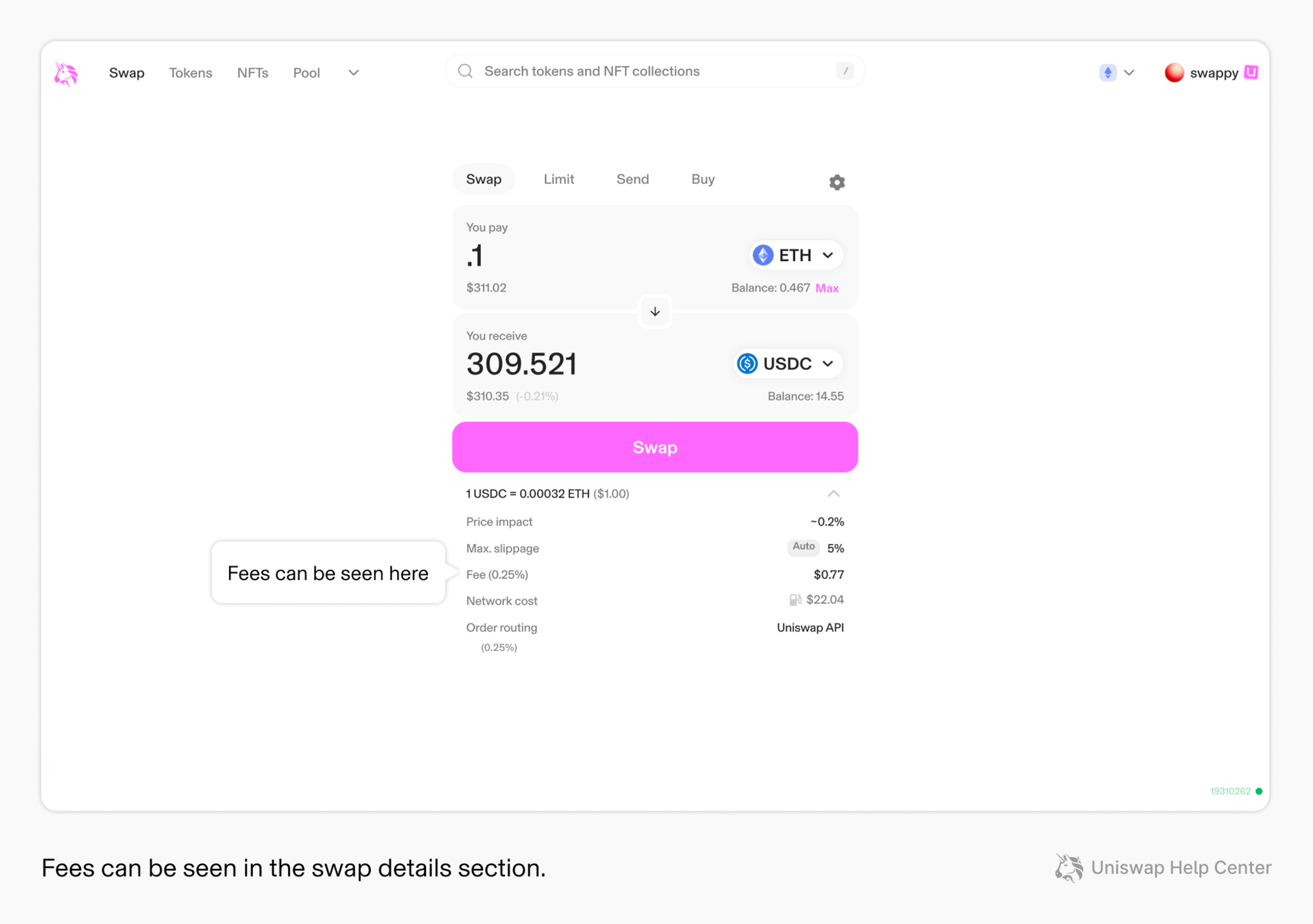
Task: Open swap settings gear icon
Action: pos(837,182)
